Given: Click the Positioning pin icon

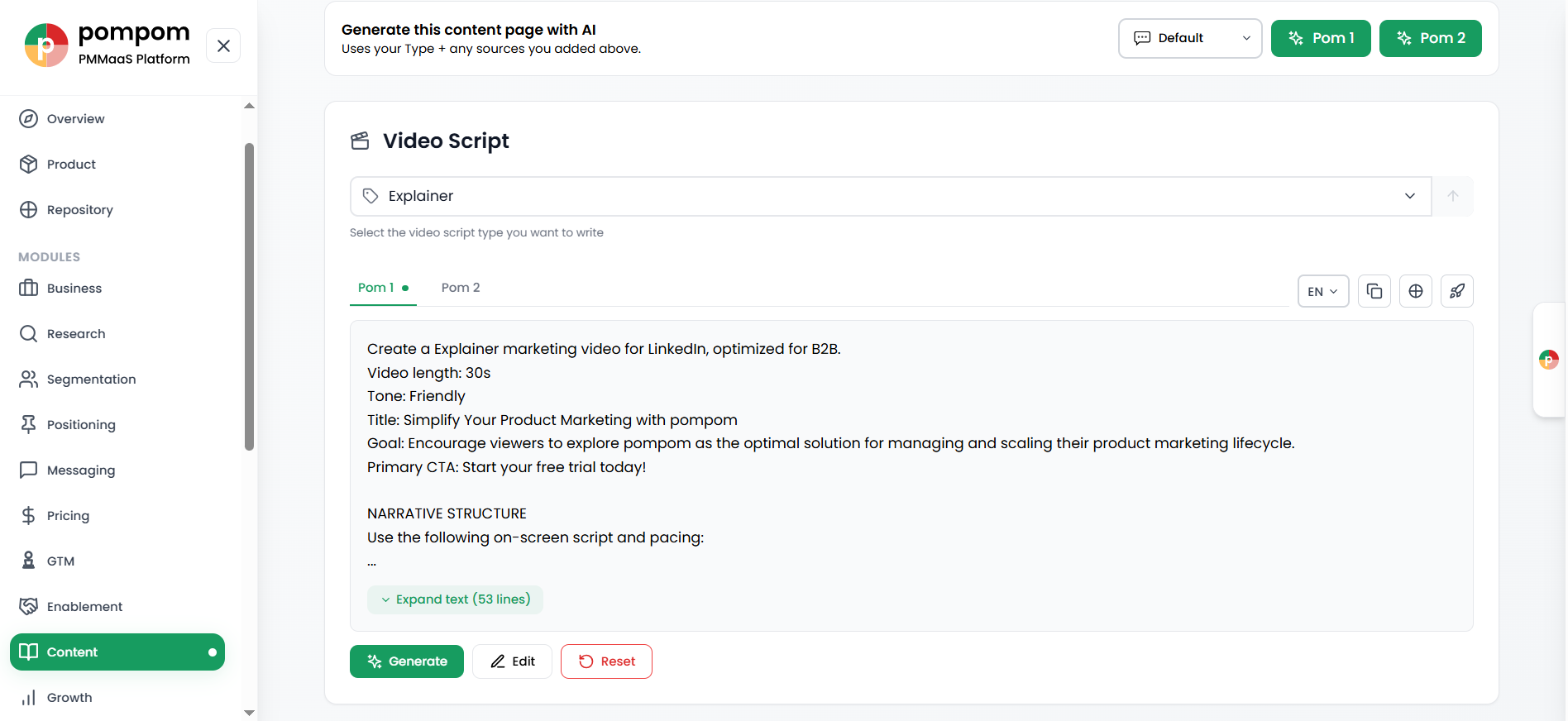Looking at the screenshot, I should (x=28, y=424).
